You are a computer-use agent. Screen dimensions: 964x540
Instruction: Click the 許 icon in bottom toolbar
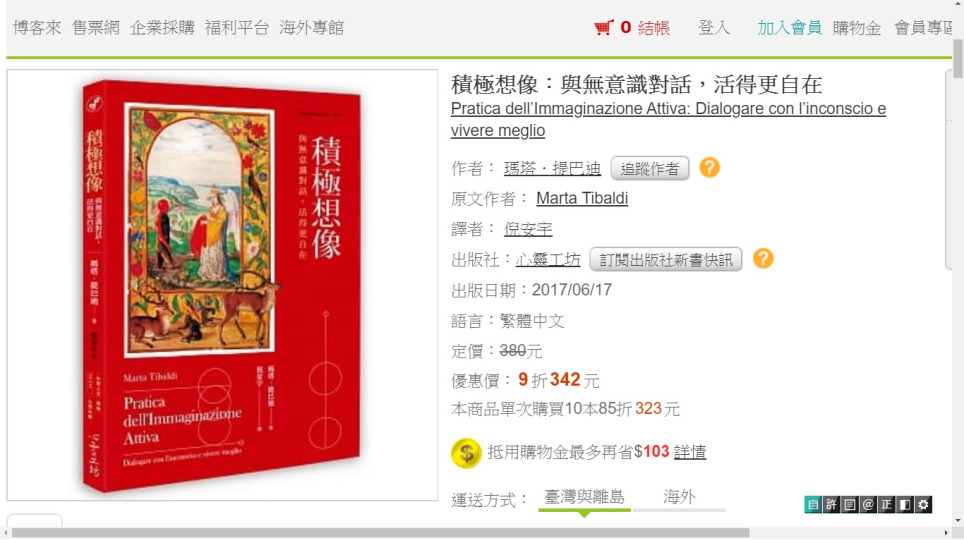(831, 504)
